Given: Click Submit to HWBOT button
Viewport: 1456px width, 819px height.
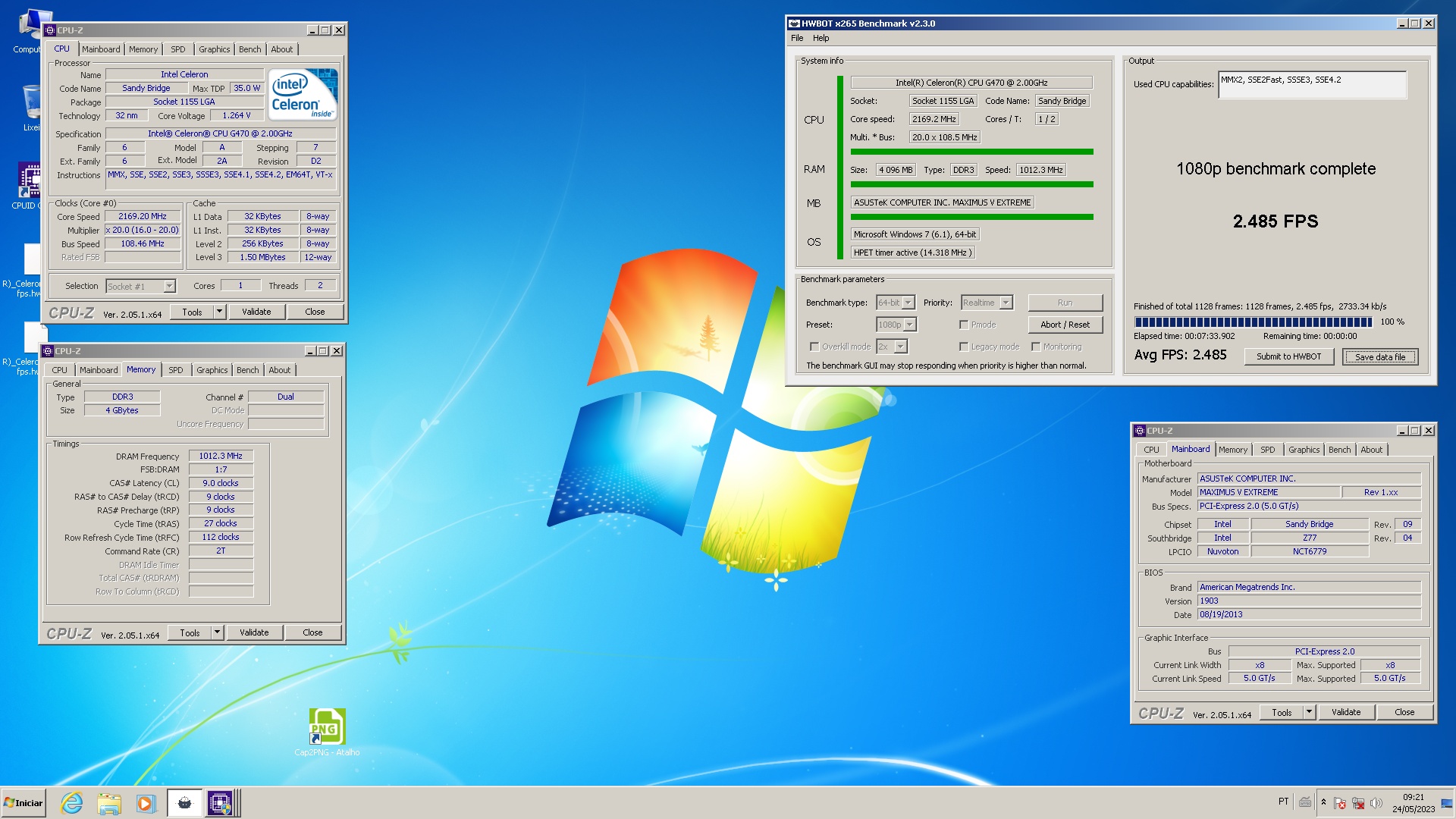Looking at the screenshot, I should 1288,356.
